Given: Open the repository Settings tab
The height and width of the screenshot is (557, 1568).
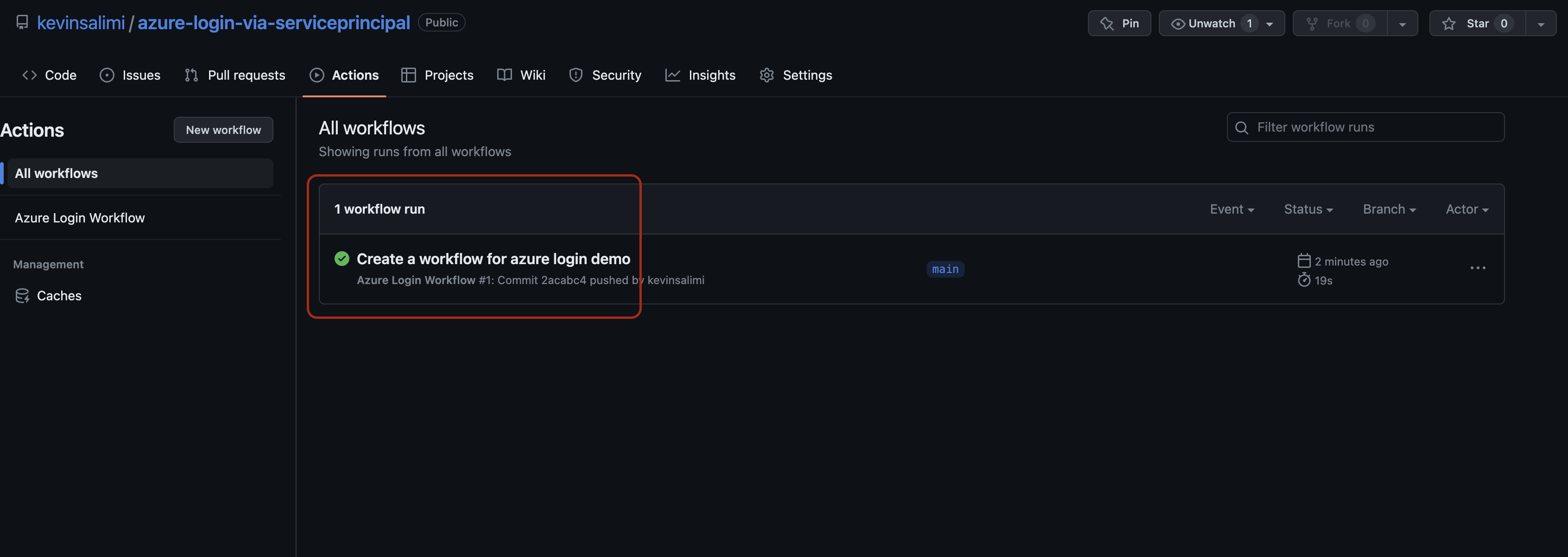Looking at the screenshot, I should point(796,75).
